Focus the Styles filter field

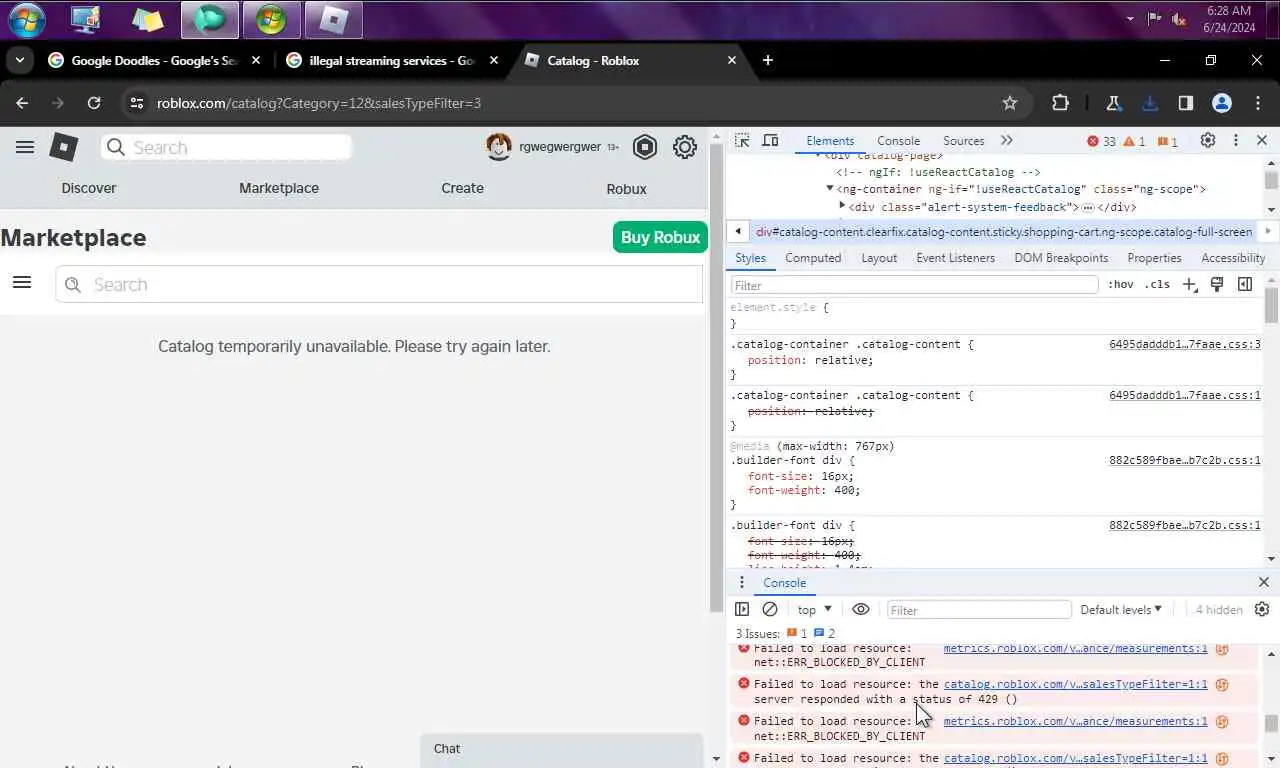click(914, 285)
